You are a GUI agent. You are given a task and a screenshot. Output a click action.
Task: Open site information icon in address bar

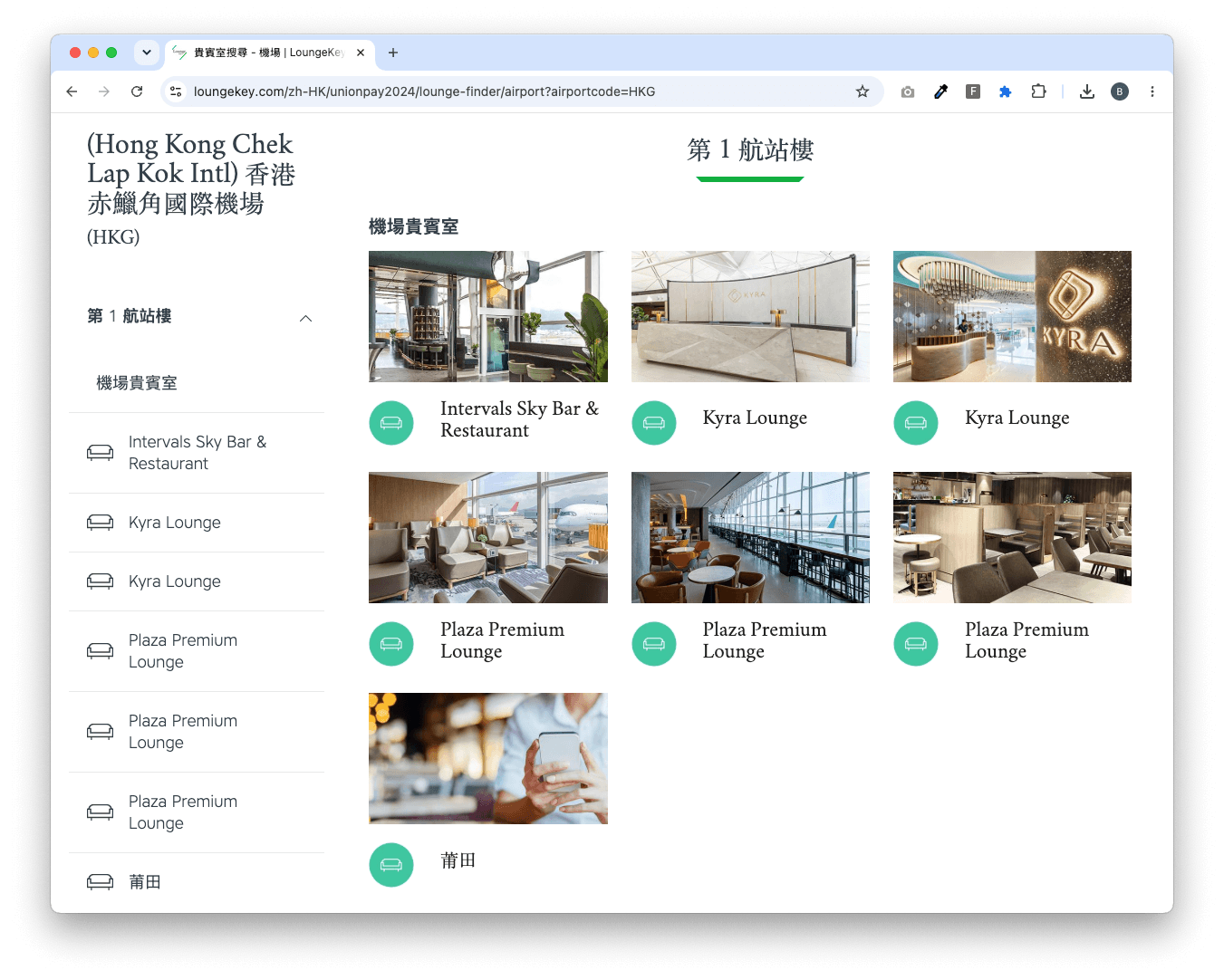tap(177, 91)
